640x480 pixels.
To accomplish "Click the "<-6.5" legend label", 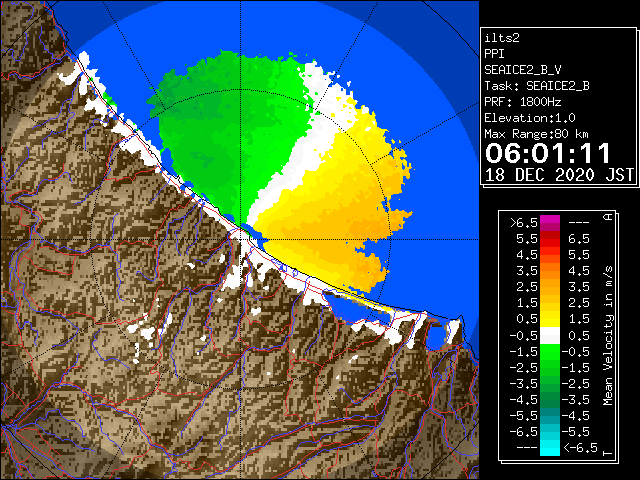I will point(580,447).
